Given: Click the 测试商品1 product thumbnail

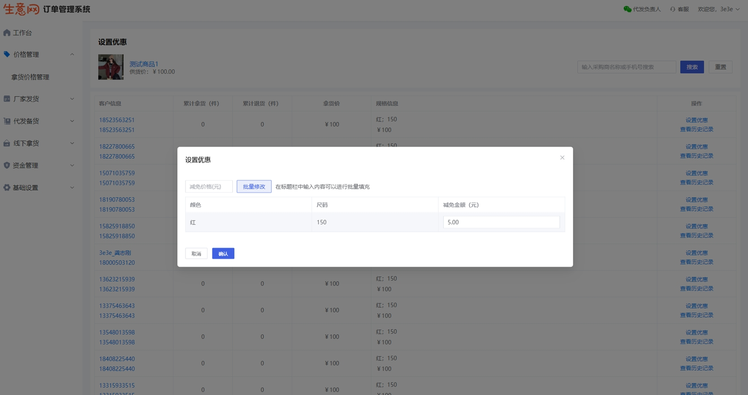Looking at the screenshot, I should tap(111, 67).
